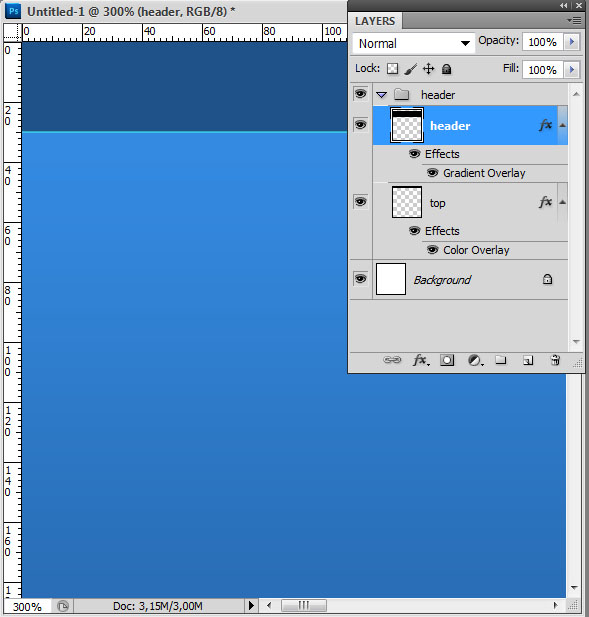Viewport: 589px width, 617px height.
Task: Click the Opacity label
Action: tap(499, 40)
